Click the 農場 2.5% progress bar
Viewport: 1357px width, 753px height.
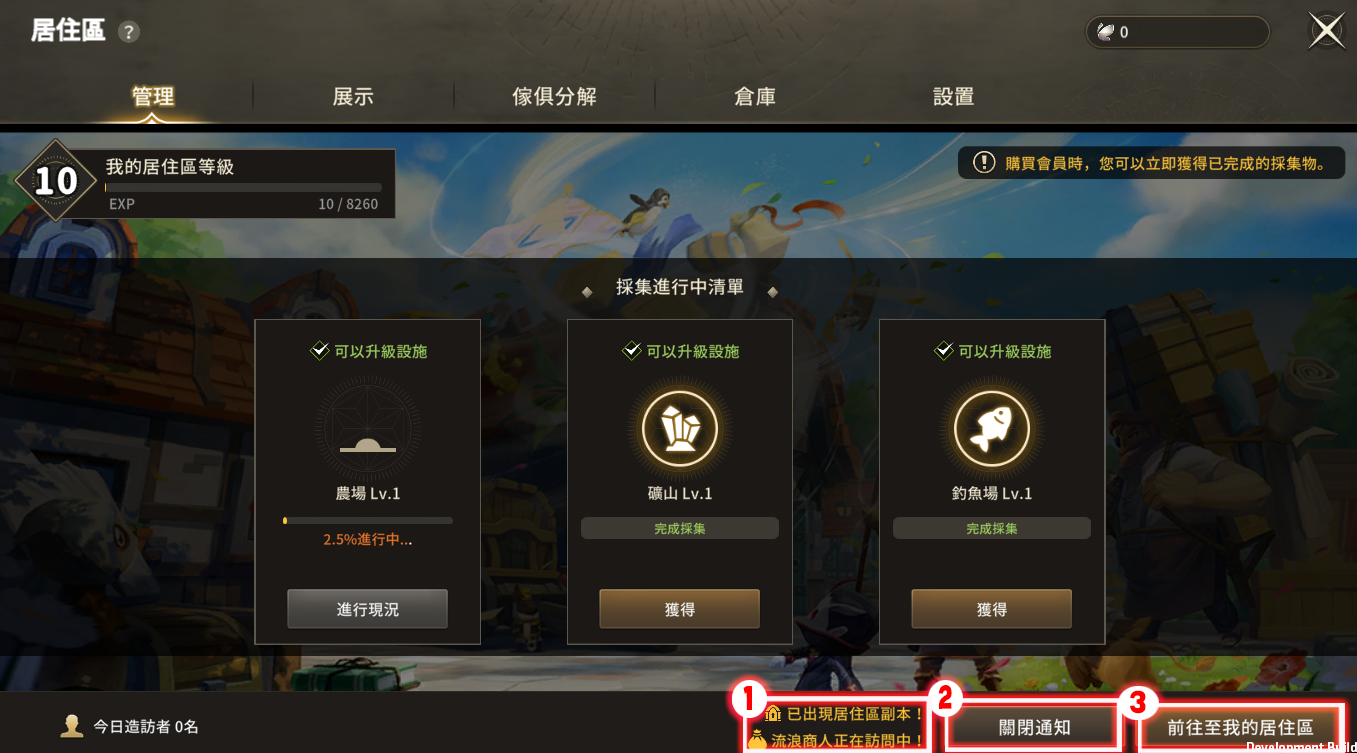tap(368, 521)
